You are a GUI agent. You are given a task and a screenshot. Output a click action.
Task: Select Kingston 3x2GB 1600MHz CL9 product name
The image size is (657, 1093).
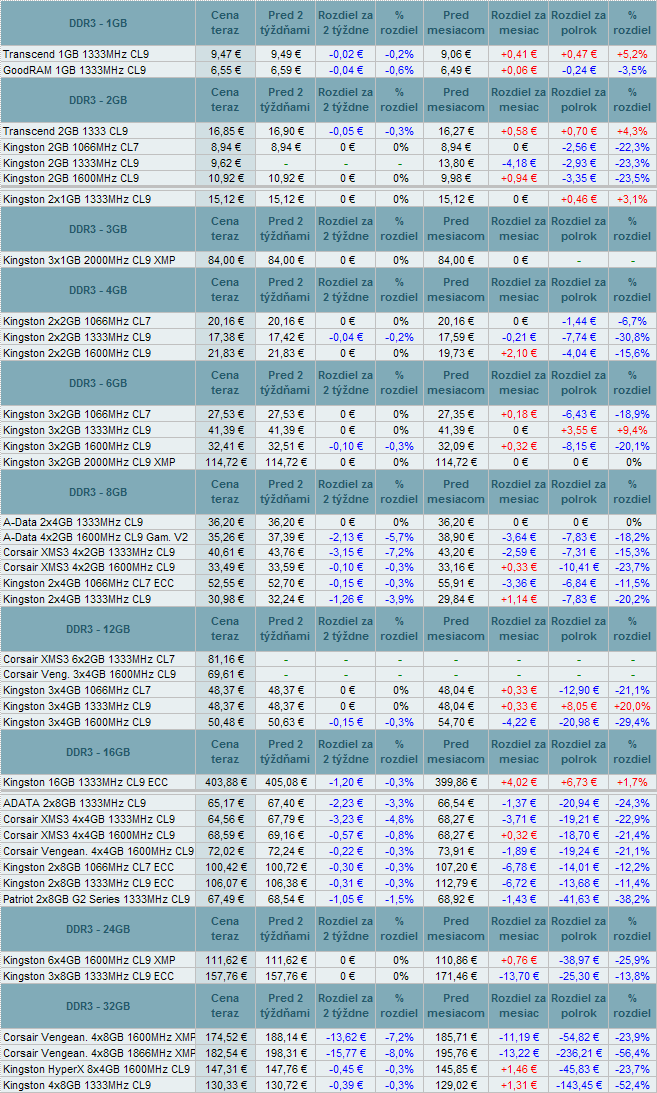(x=77, y=446)
